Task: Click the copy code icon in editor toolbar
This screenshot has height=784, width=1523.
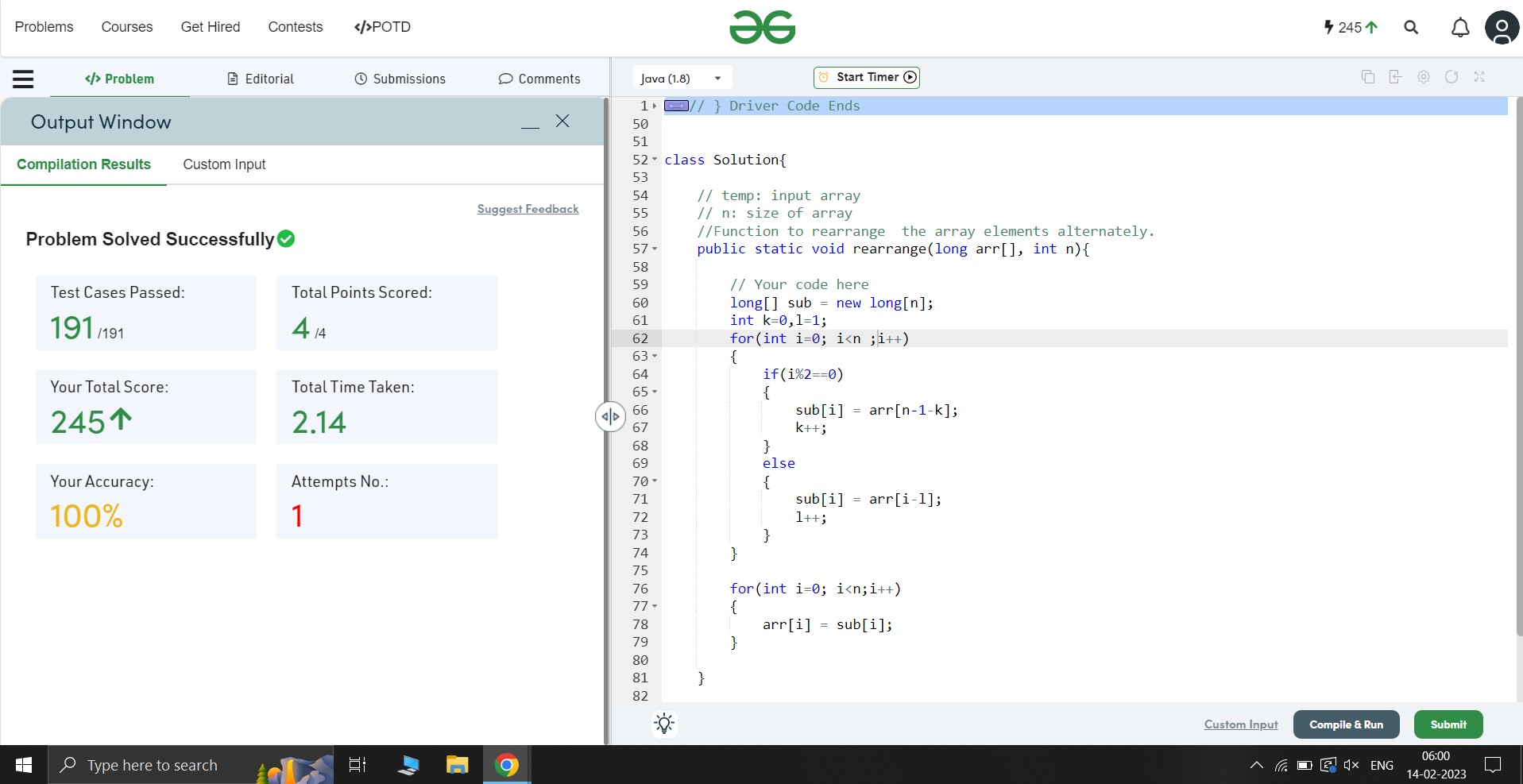Action: pos(1367,77)
